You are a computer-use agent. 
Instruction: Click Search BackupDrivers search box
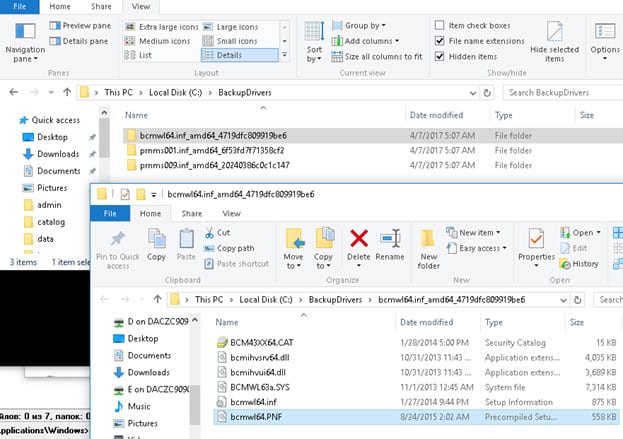point(563,93)
